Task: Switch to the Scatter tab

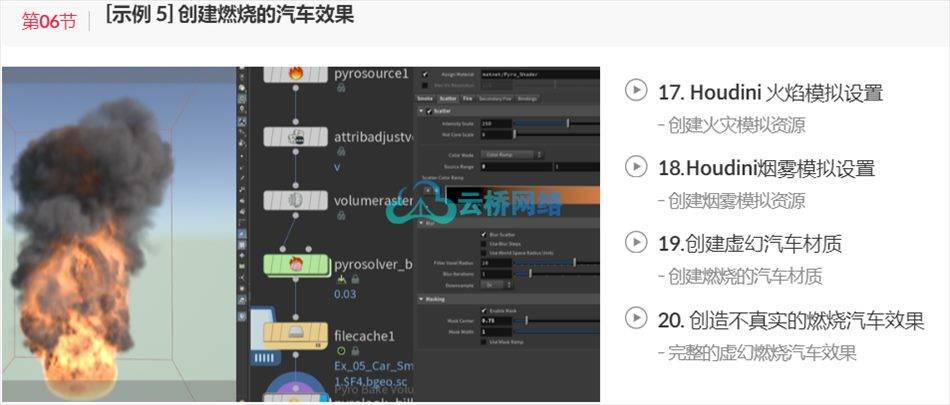Action: pos(448,99)
